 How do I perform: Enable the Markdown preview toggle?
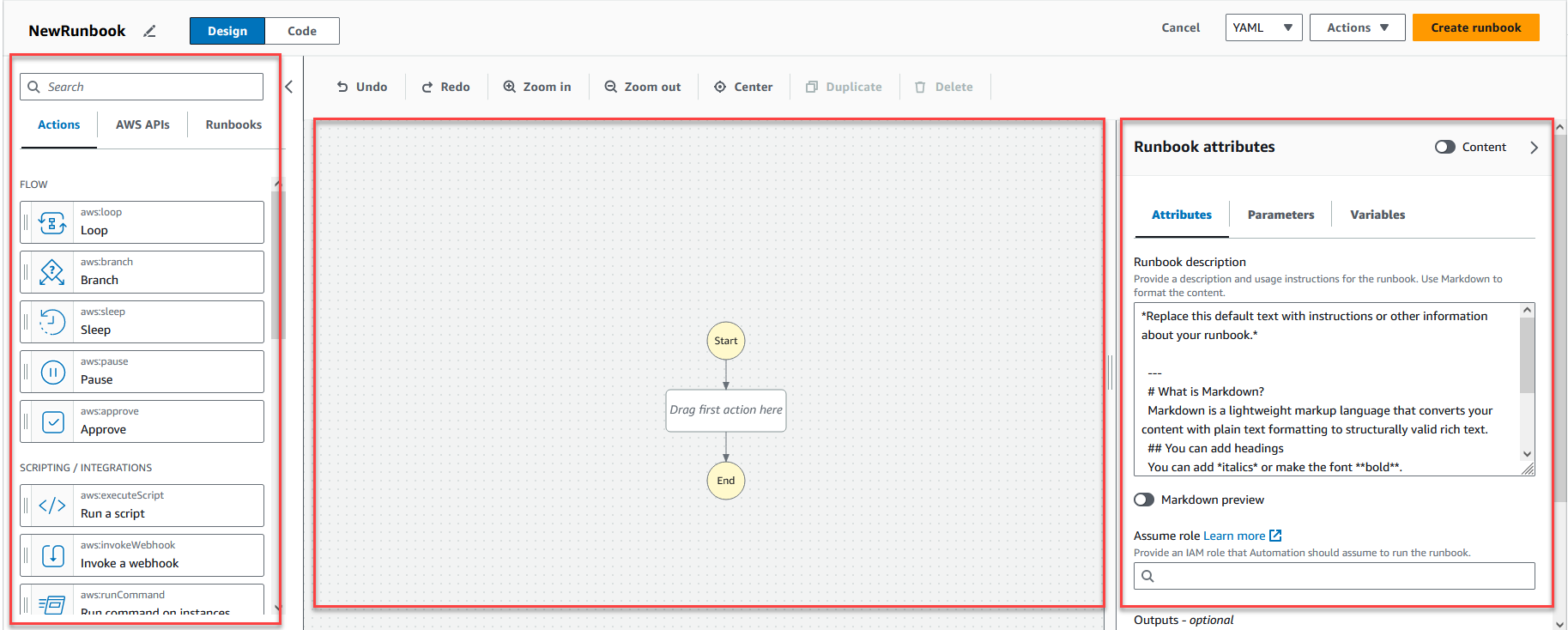pos(1144,500)
